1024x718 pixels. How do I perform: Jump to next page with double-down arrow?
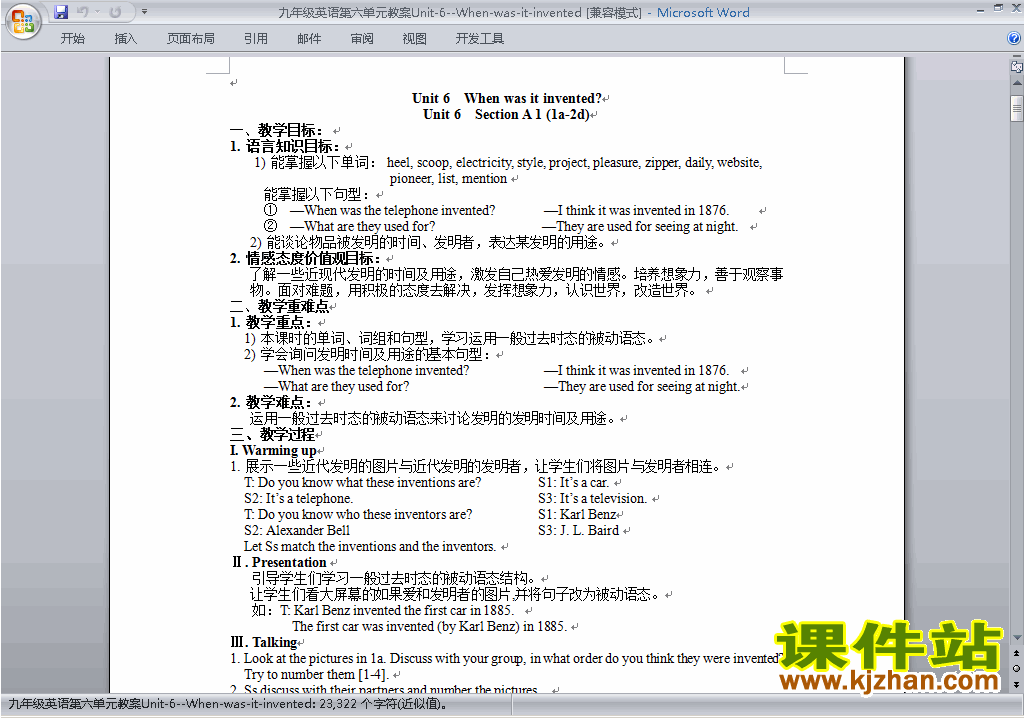coord(1017,684)
